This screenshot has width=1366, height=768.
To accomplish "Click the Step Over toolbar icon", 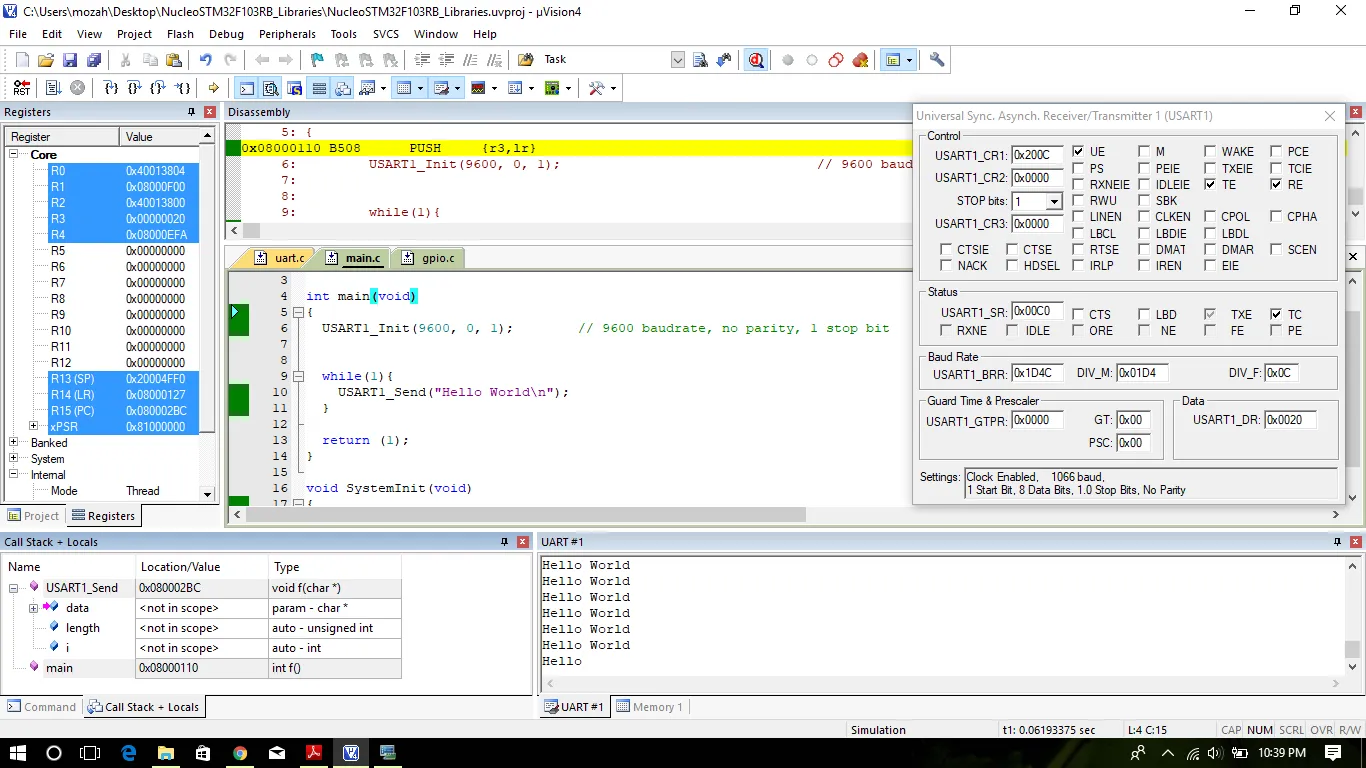I will tap(134, 88).
